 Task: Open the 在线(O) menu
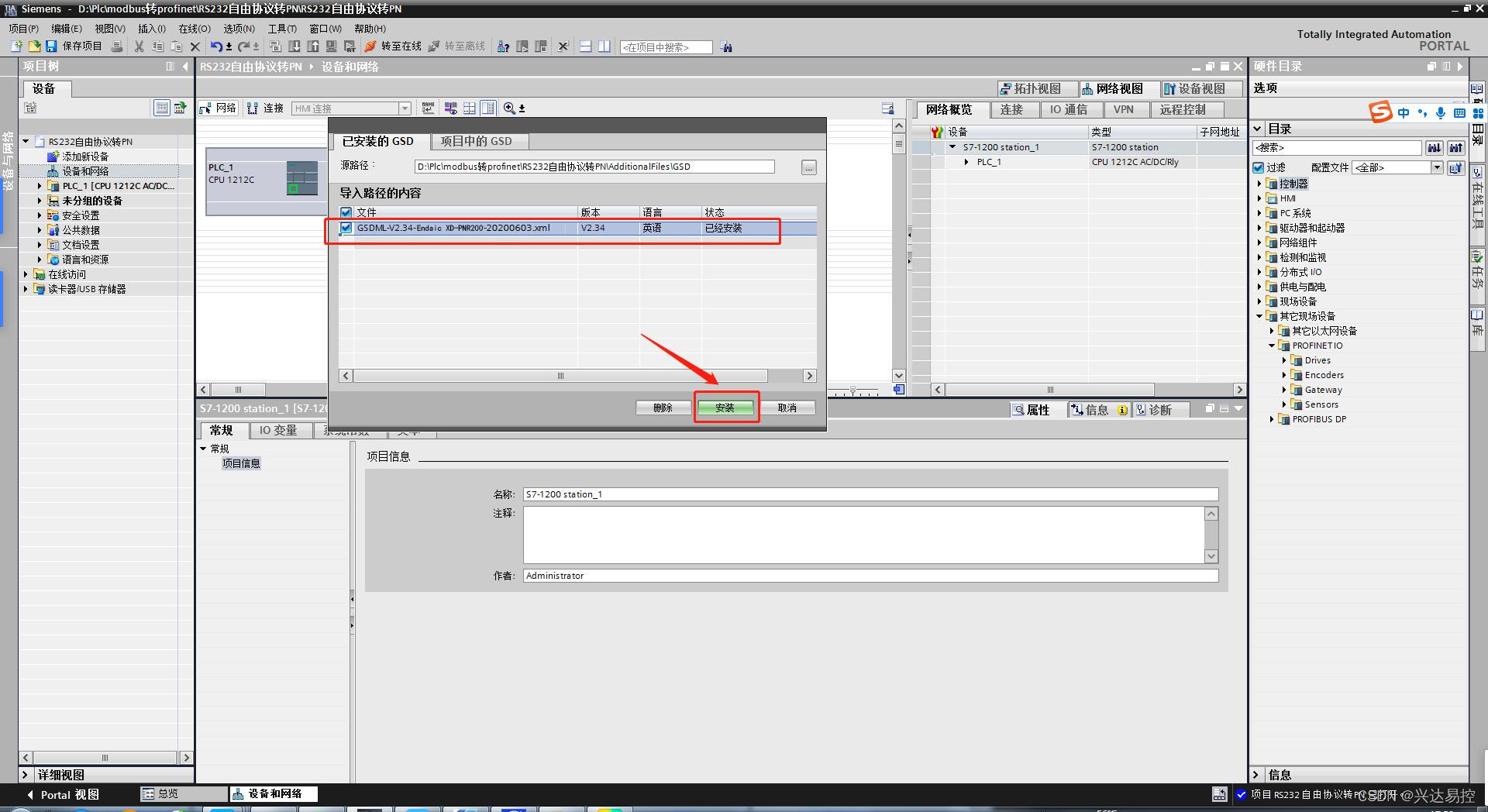(195, 29)
